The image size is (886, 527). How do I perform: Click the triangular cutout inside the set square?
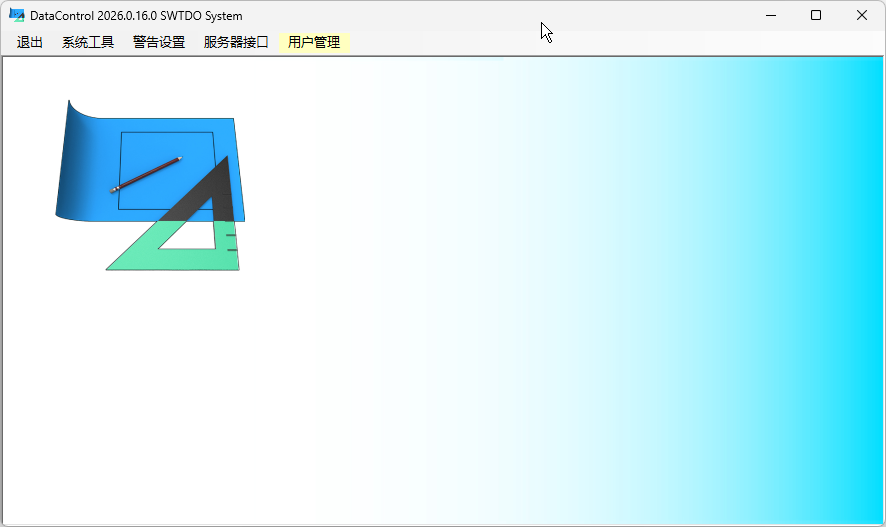(x=195, y=238)
